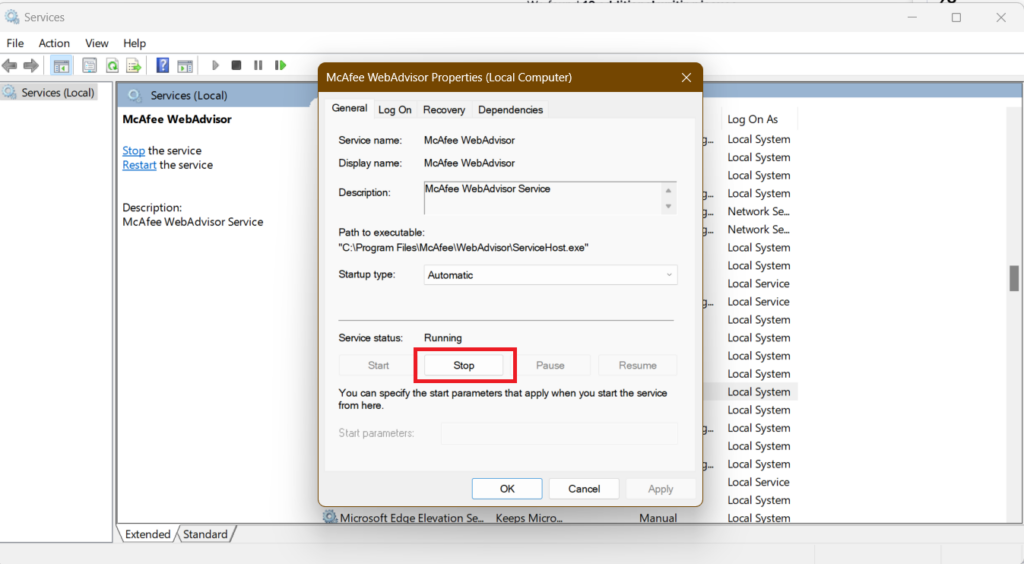
Task: Click the Restart the service link
Action: [139, 165]
